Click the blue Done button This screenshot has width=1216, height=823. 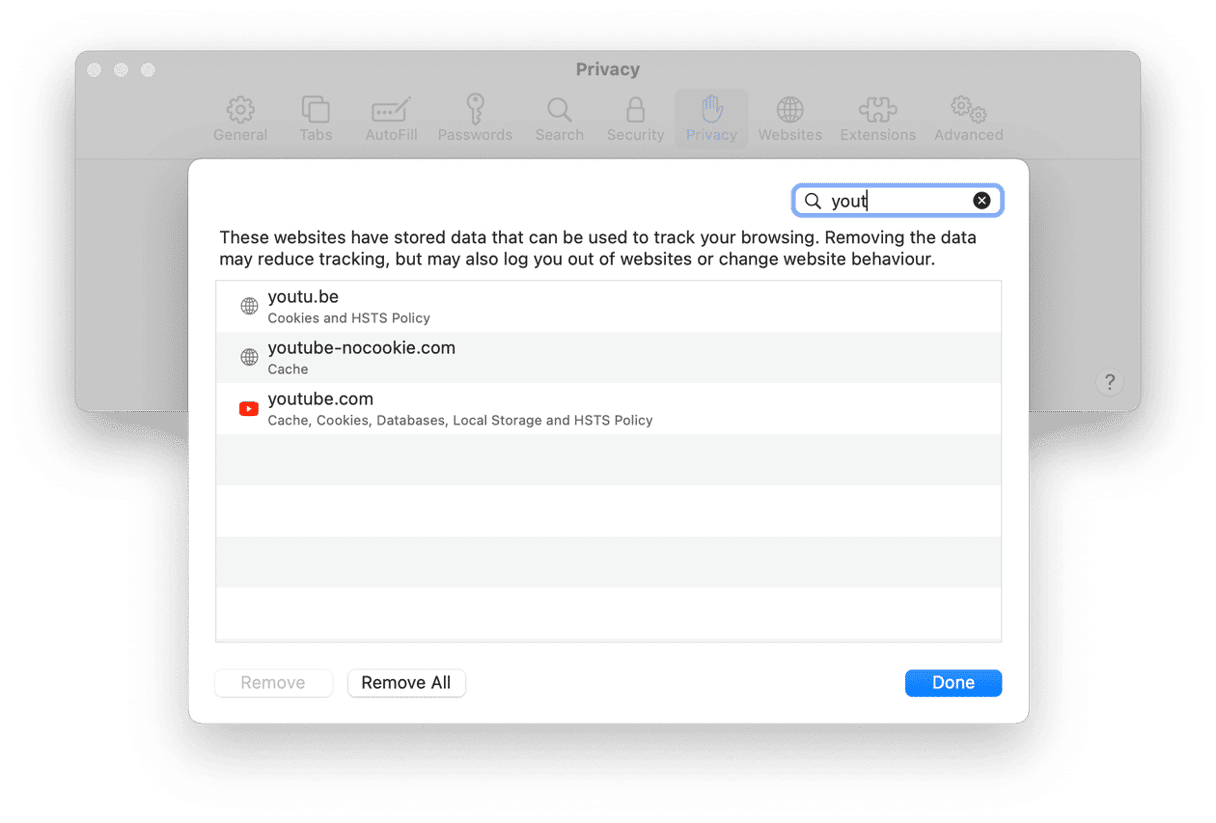(x=953, y=683)
